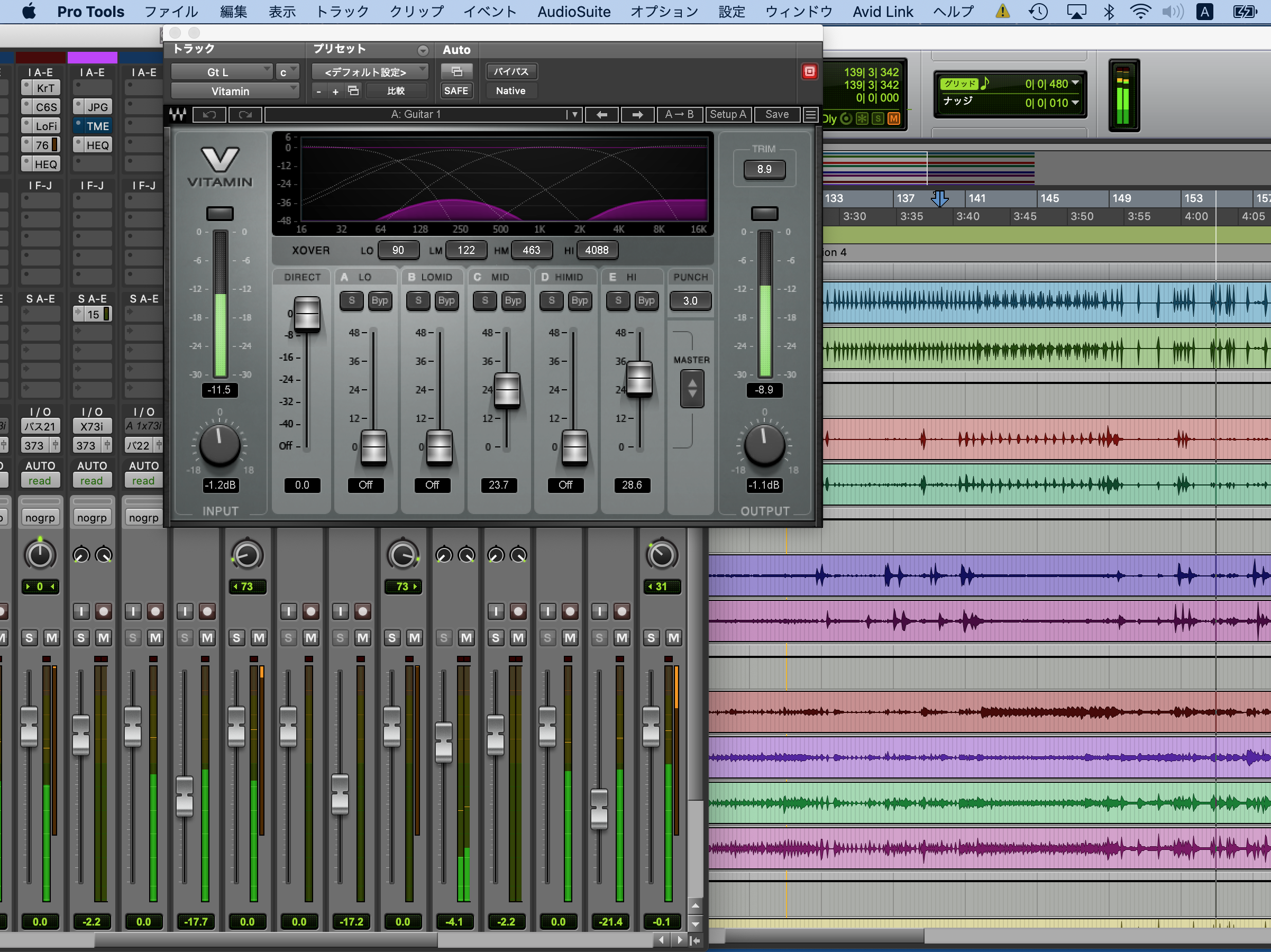This screenshot has height=952, width=1271.
Task: Expand the <デフォルト設定> preset dropdown
Action: 370,72
